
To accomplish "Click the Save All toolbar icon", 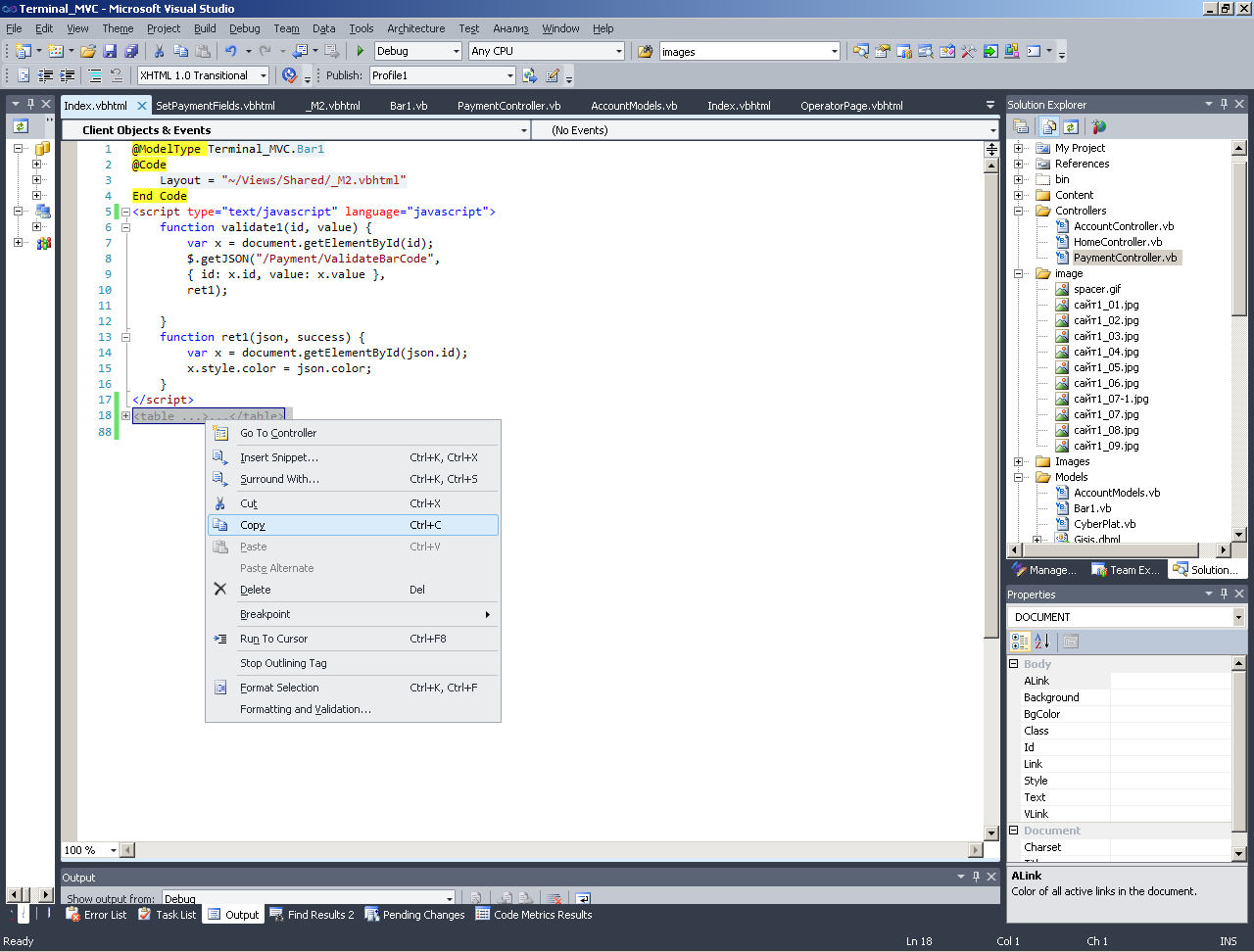I will pyautogui.click(x=131, y=51).
